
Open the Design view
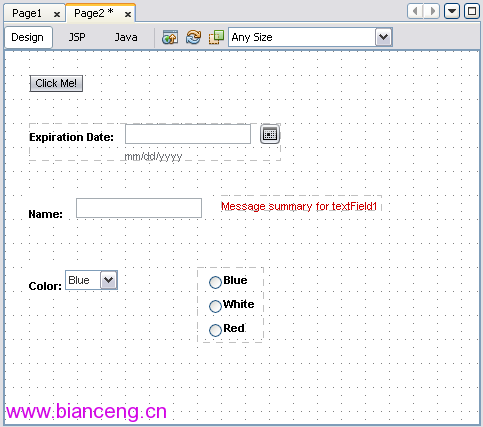28,37
